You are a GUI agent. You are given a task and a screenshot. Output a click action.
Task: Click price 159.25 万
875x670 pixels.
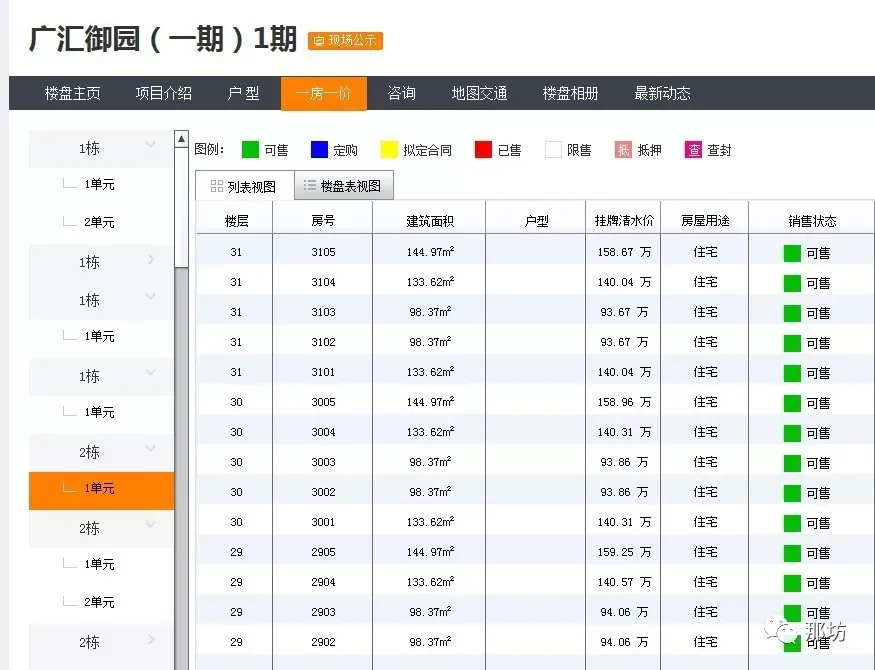tap(624, 552)
